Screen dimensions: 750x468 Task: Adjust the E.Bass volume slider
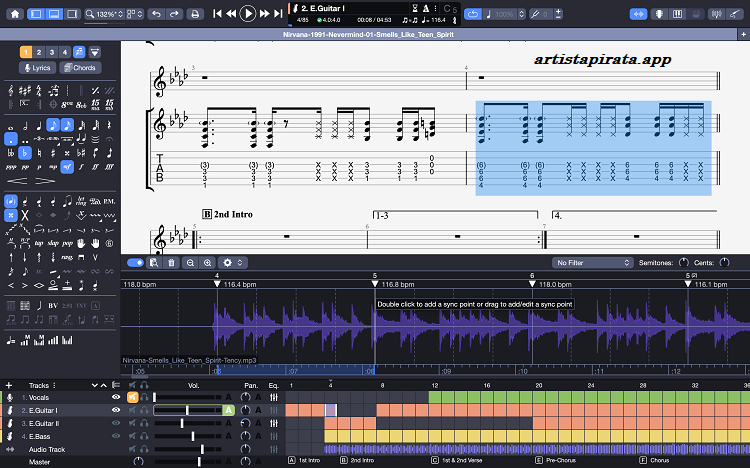click(188, 436)
